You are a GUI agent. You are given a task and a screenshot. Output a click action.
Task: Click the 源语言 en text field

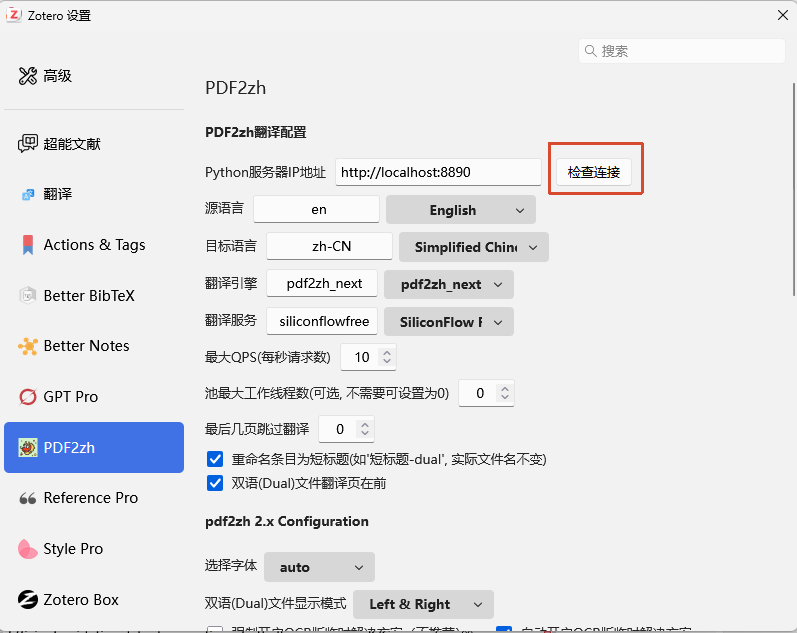(x=317, y=209)
